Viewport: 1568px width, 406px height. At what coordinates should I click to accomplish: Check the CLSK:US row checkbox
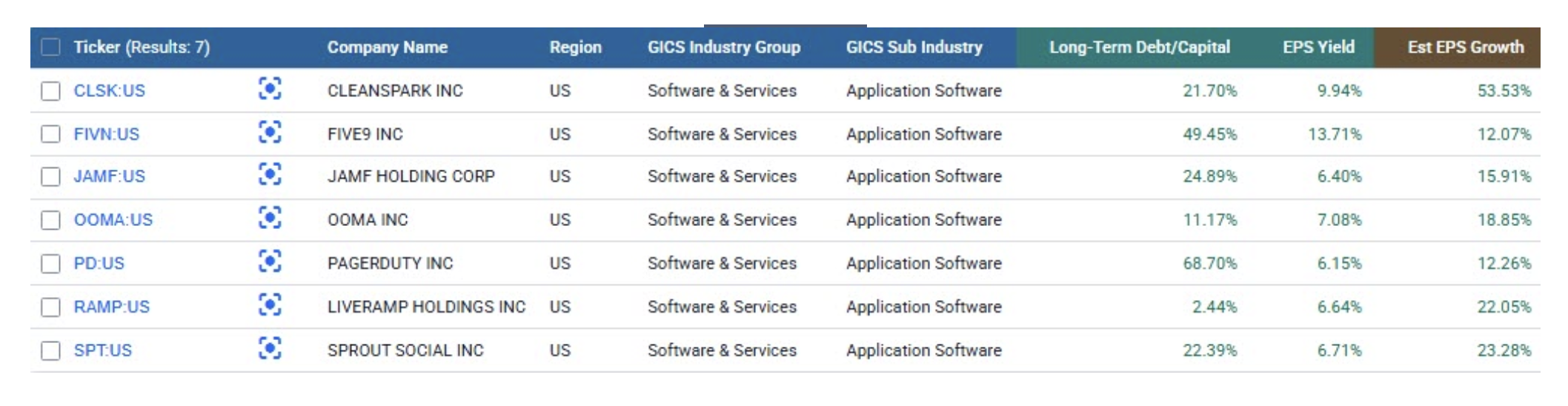(x=50, y=90)
